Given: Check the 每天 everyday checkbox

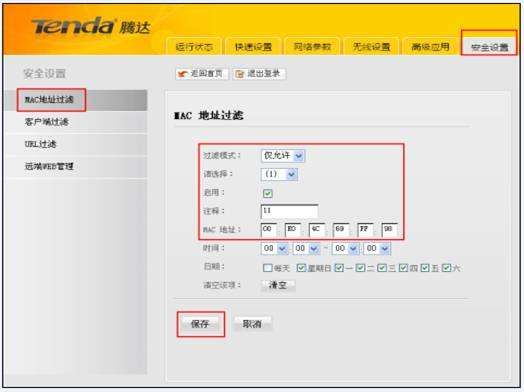Looking at the screenshot, I should click(267, 268).
